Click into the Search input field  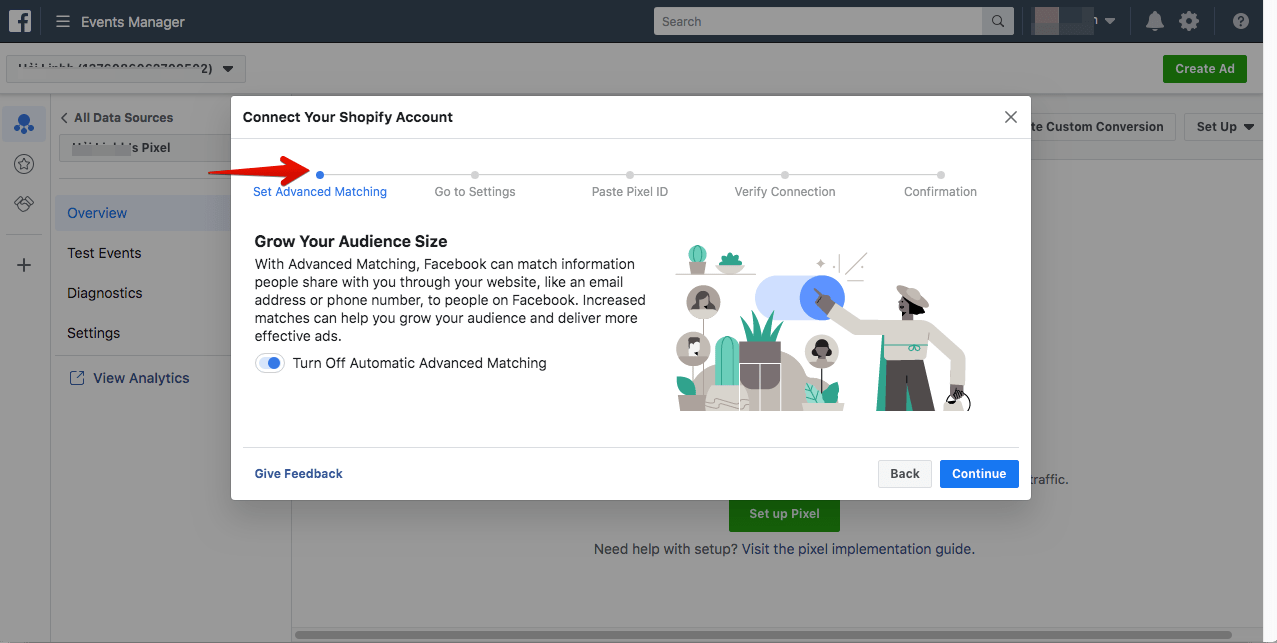pyautogui.click(x=818, y=21)
